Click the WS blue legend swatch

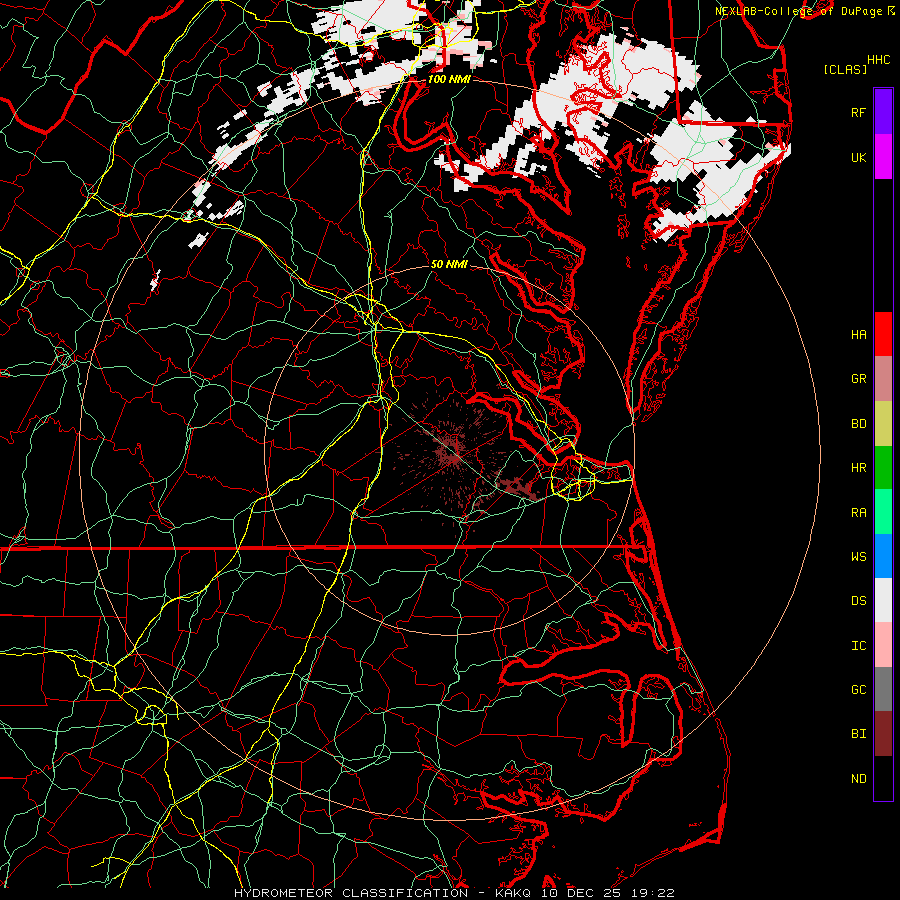[x=883, y=556]
